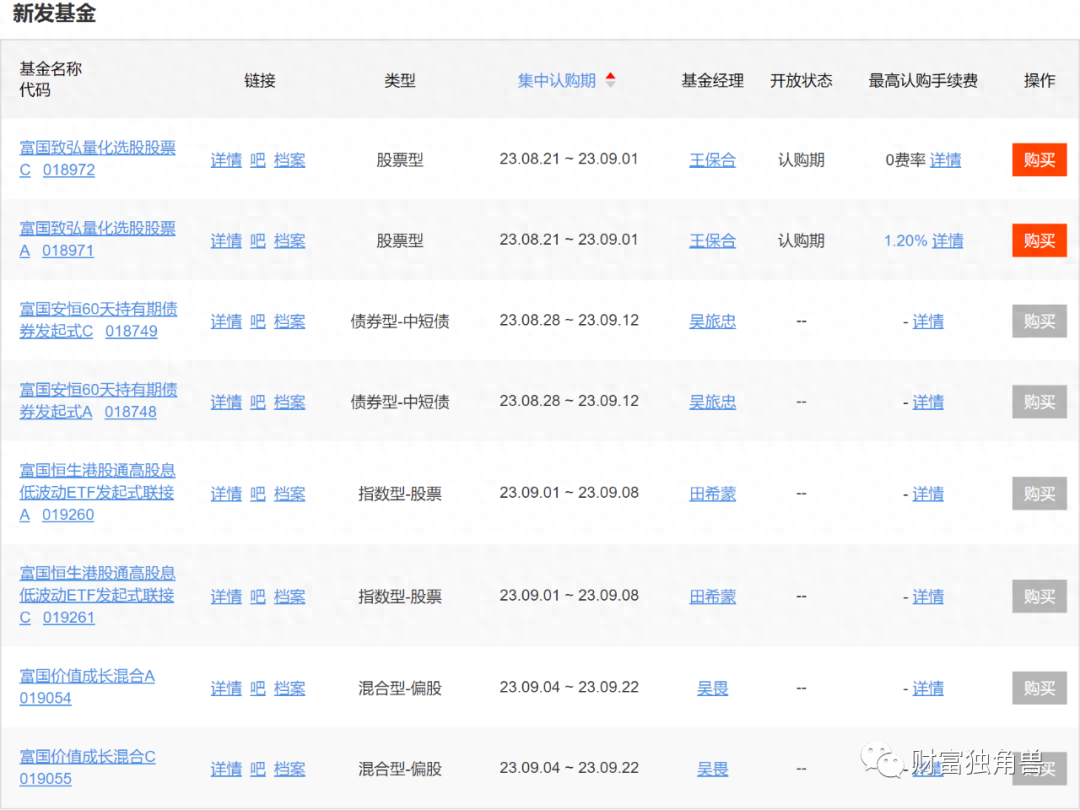Open fee 详情 link beside 1.20%
The width and height of the screenshot is (1080, 810).
coord(947,241)
